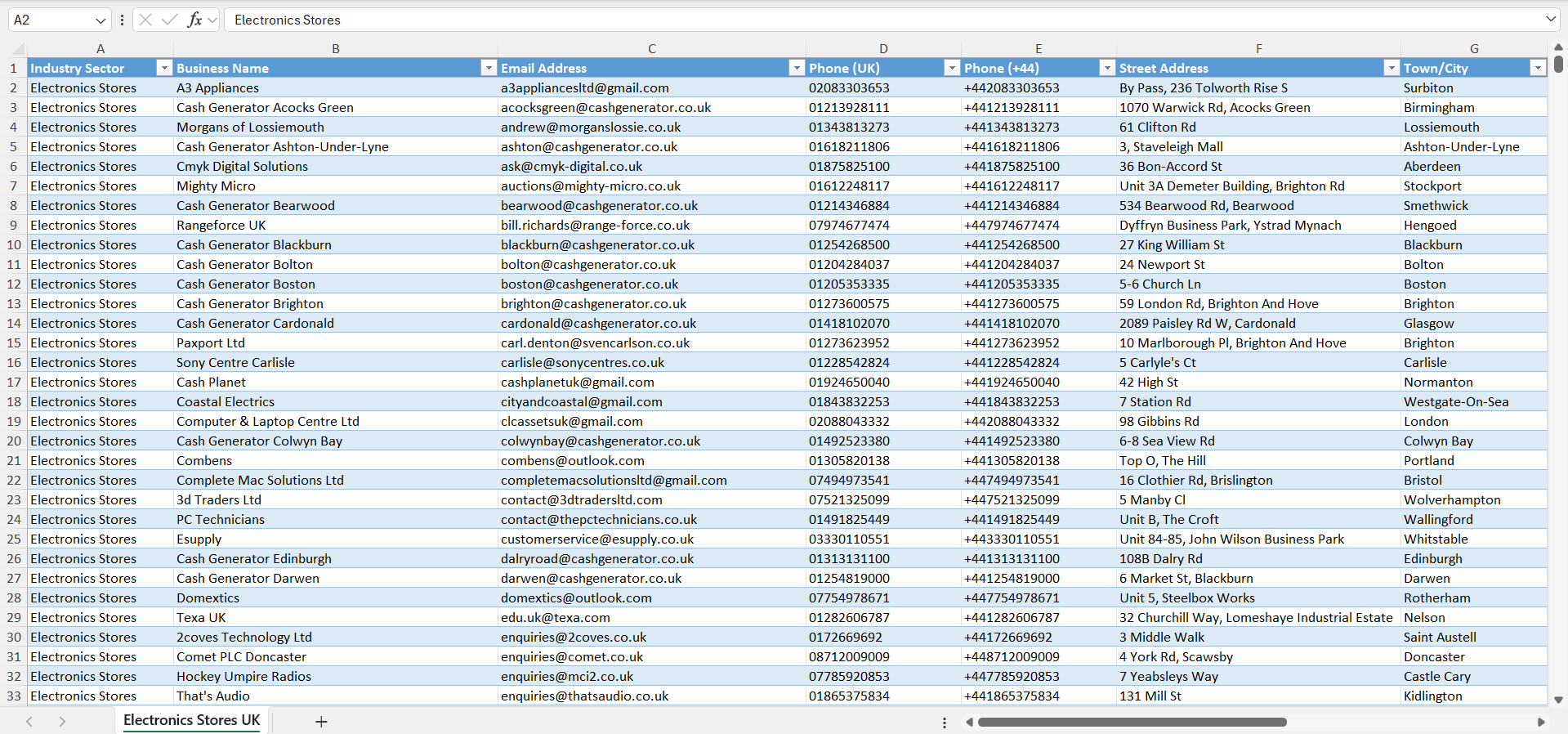1568x734 pixels.
Task: Open the Business Name filter dropdown
Action: coord(489,68)
